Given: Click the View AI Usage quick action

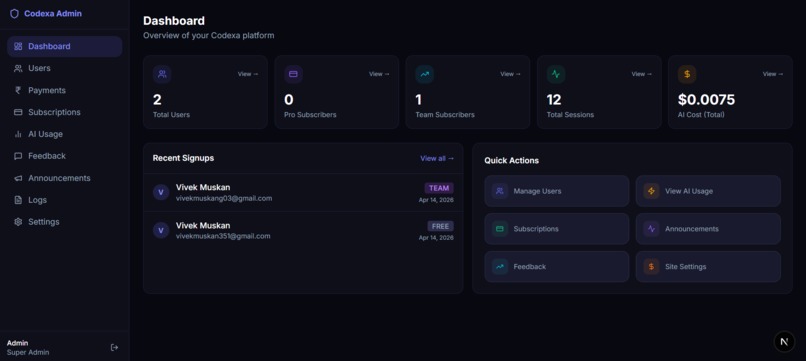Looking at the screenshot, I should pos(708,191).
